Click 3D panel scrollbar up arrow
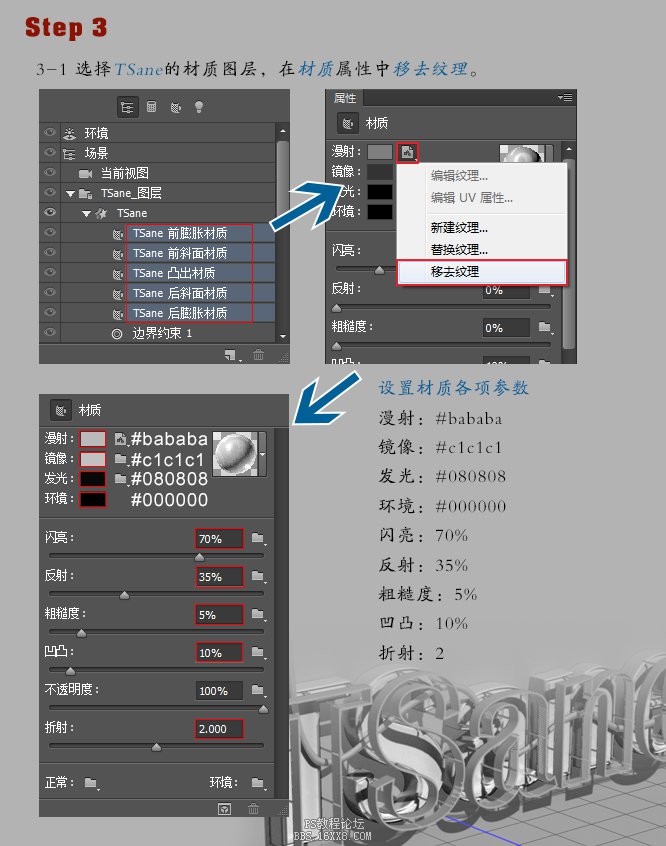666x846 pixels. (282, 131)
